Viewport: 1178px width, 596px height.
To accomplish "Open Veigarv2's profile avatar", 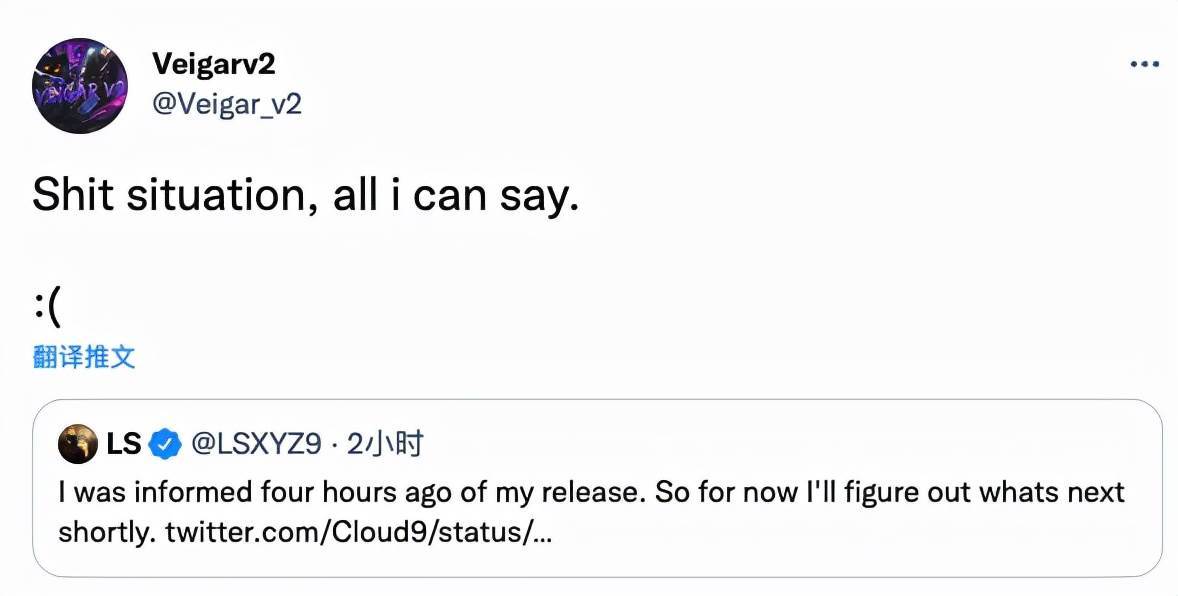I will click(x=80, y=86).
